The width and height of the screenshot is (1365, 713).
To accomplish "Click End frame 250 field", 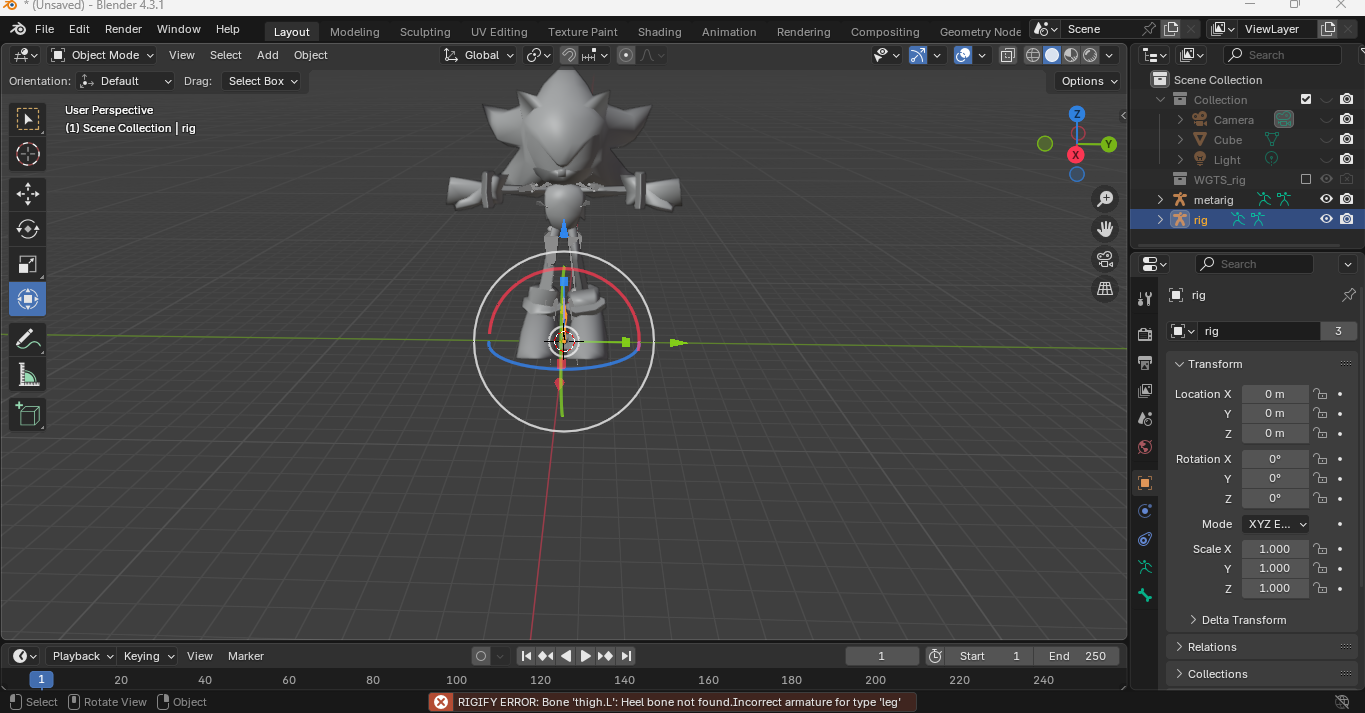I will coord(1077,656).
